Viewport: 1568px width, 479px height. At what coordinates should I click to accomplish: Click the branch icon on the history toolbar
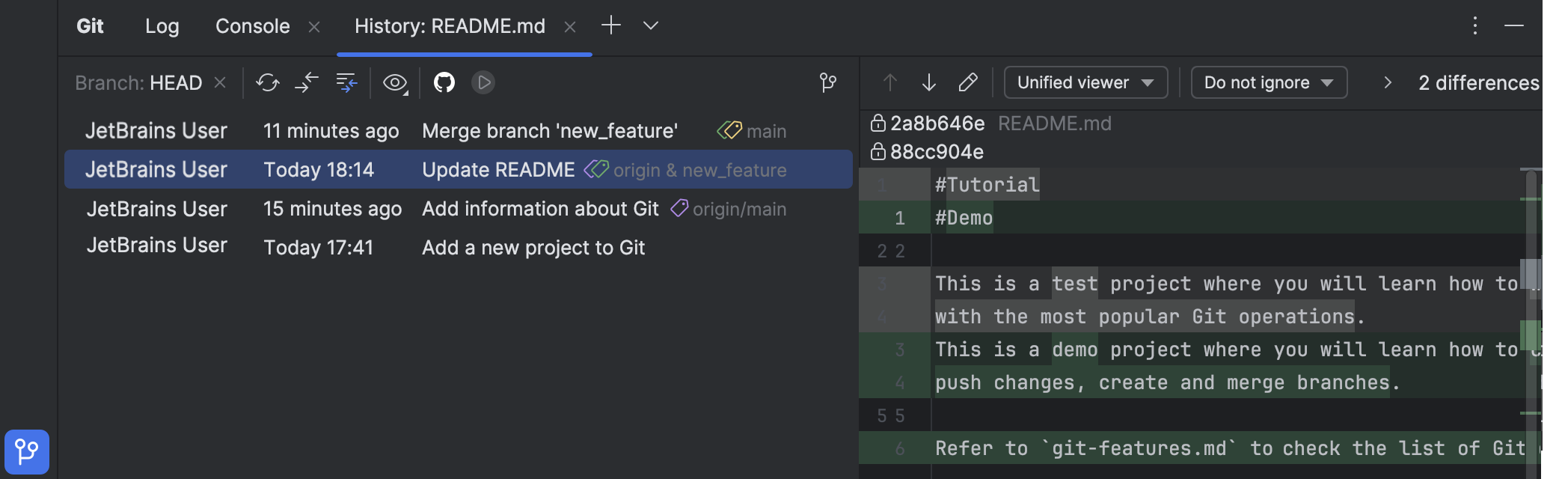[x=827, y=83]
